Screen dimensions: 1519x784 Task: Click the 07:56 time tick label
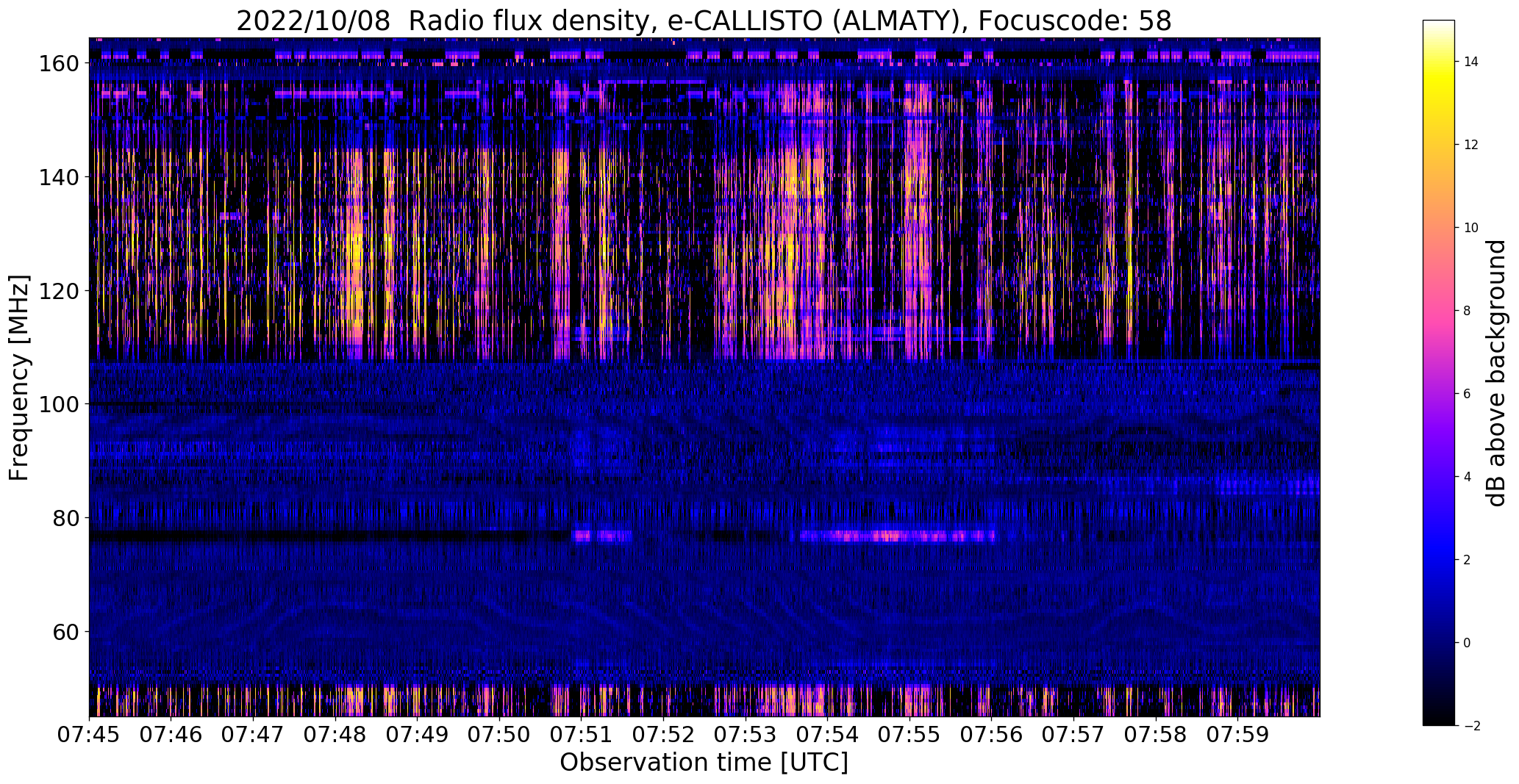992,734
